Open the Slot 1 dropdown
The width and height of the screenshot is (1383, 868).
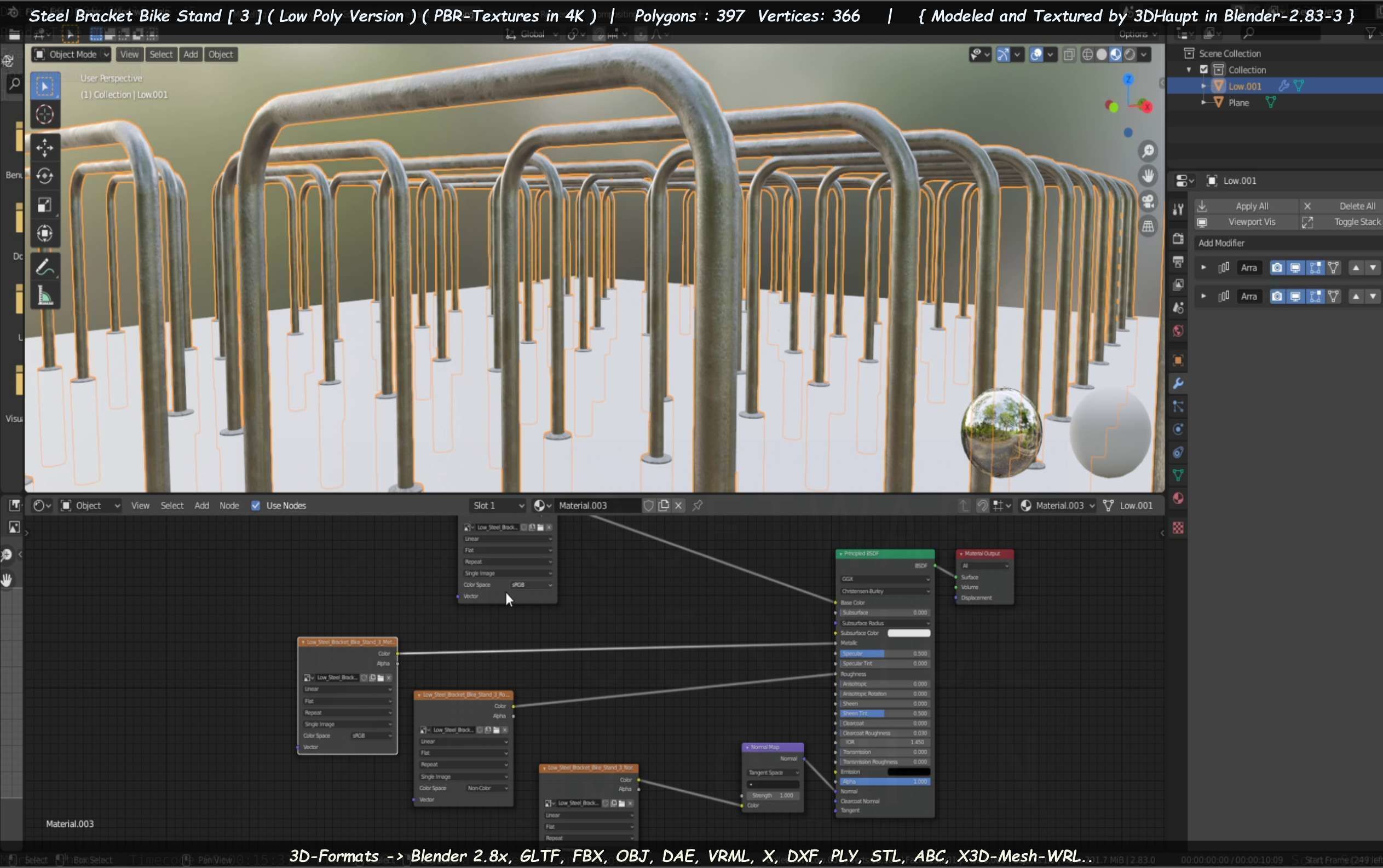(x=497, y=506)
